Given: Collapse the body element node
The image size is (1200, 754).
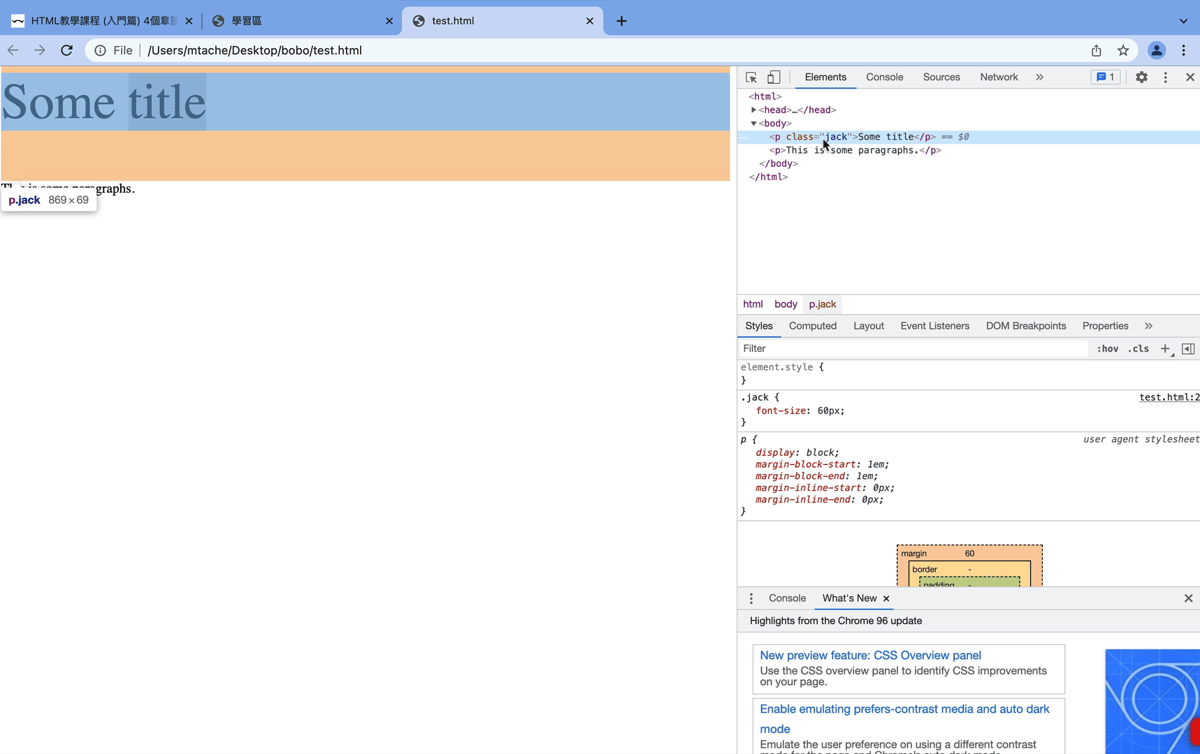Looking at the screenshot, I should 754,124.
